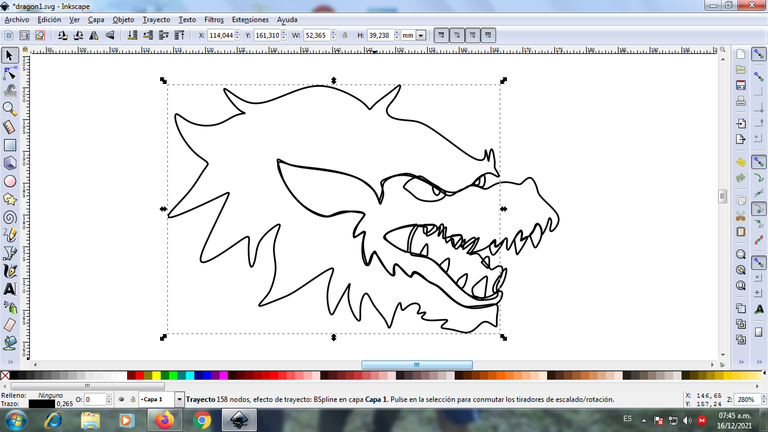Toggle width/height lock ratio
The width and height of the screenshot is (768, 432).
(345, 35)
